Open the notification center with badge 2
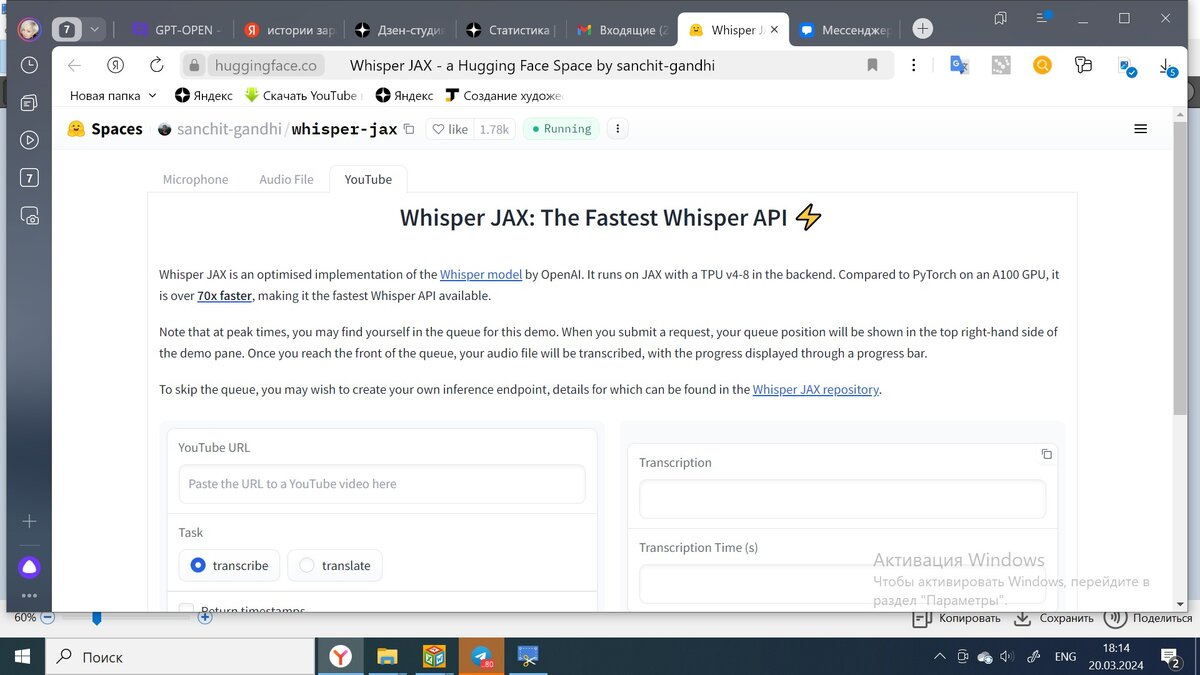The width and height of the screenshot is (1200, 675). [1169, 657]
